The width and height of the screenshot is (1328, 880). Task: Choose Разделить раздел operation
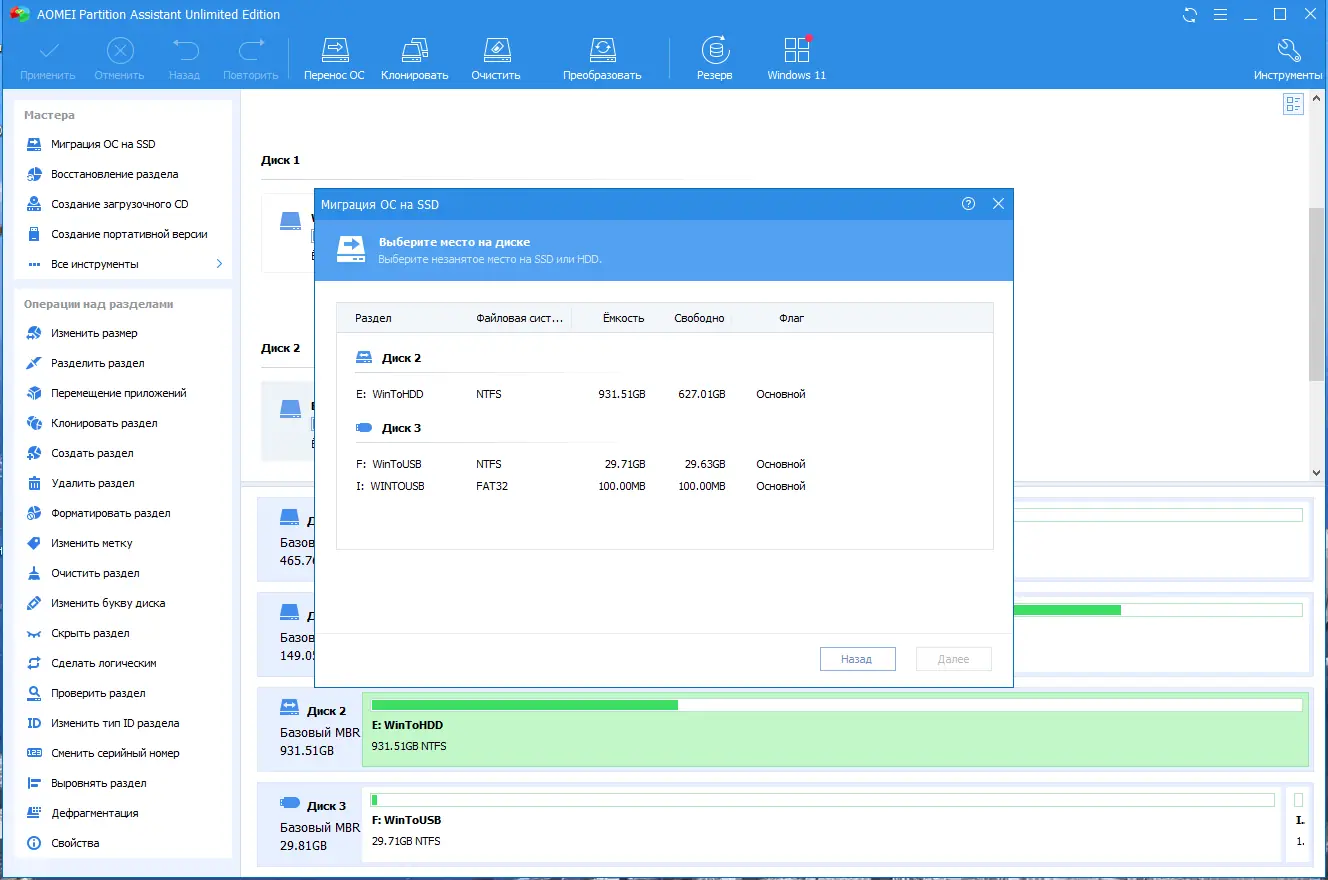click(98, 363)
